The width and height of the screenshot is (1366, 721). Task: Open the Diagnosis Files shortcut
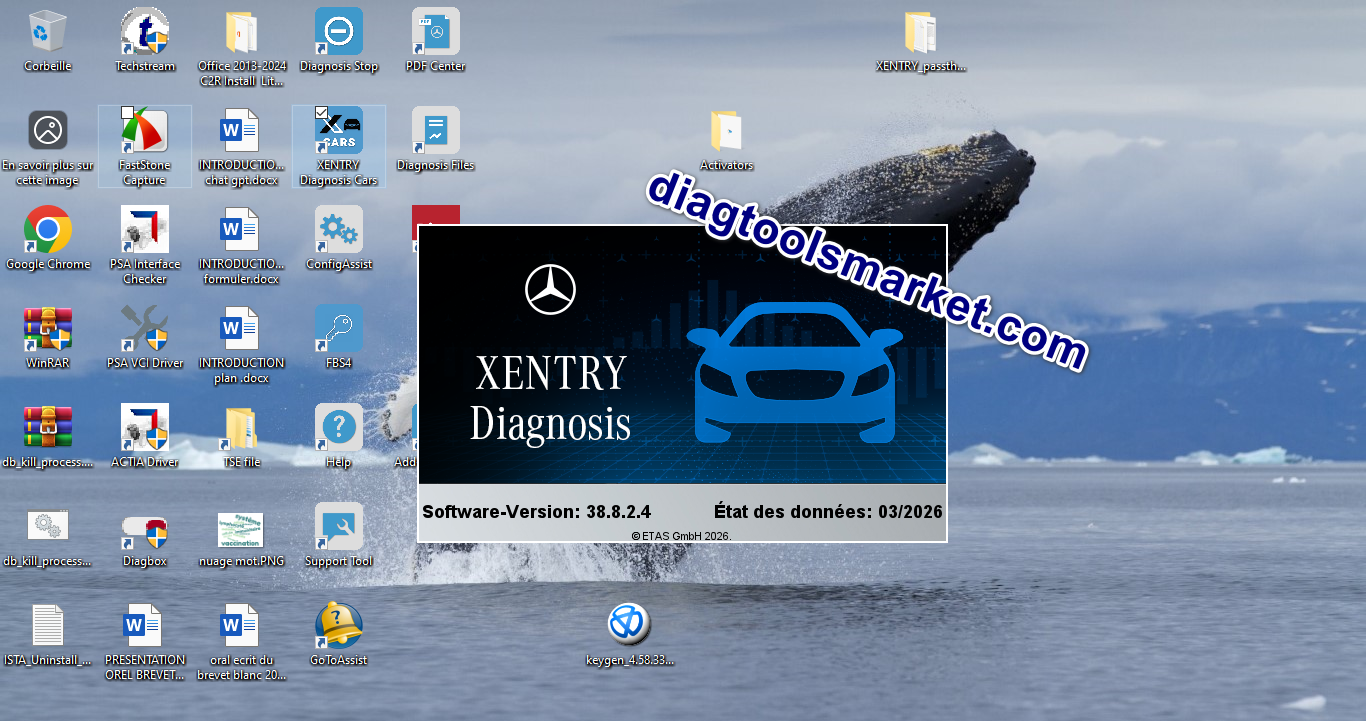pos(436,131)
